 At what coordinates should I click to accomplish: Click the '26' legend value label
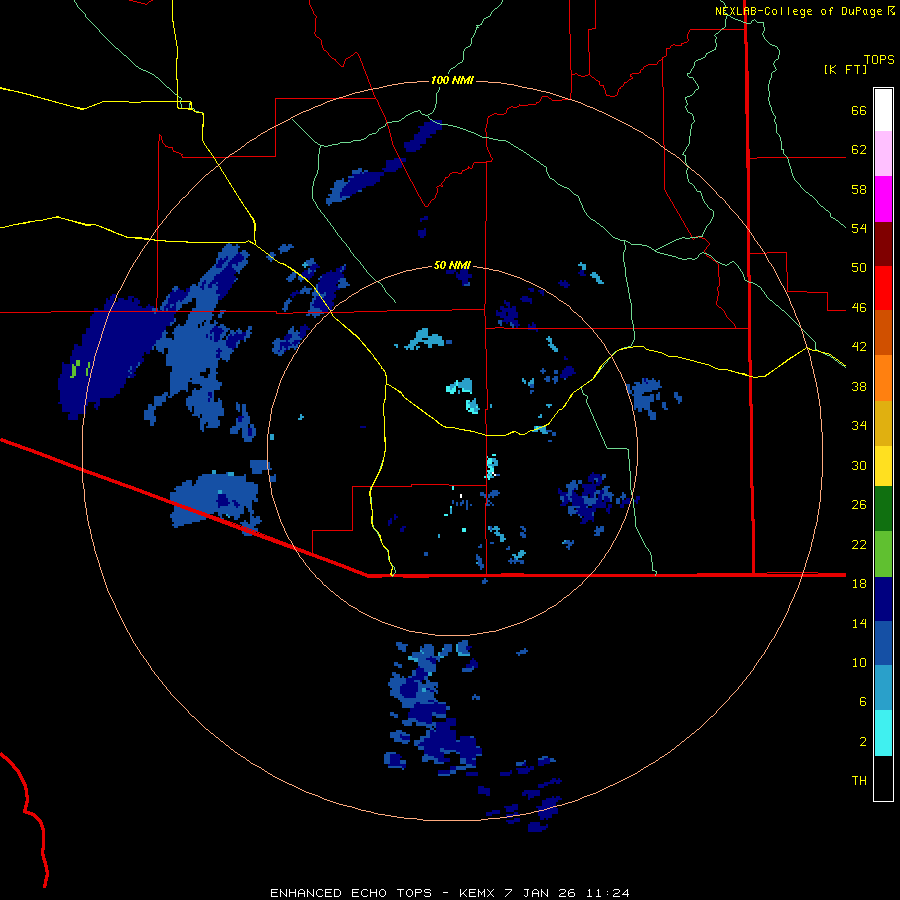(859, 505)
